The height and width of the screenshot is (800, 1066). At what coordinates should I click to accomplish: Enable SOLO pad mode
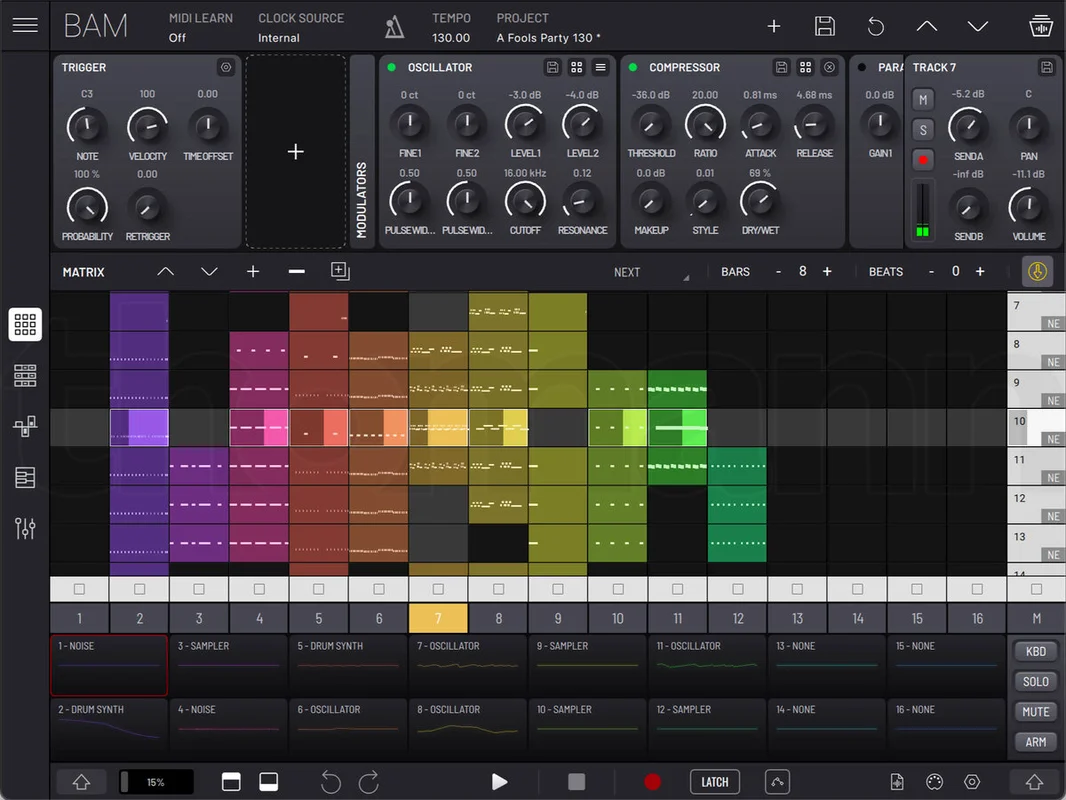tap(1035, 682)
